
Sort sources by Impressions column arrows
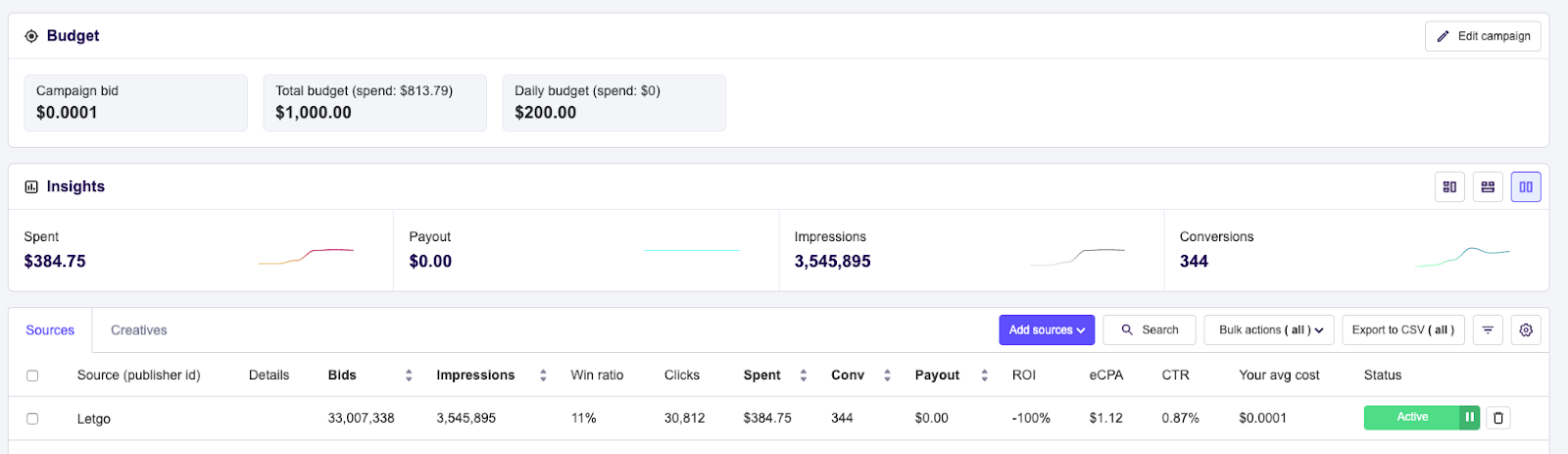(x=543, y=376)
